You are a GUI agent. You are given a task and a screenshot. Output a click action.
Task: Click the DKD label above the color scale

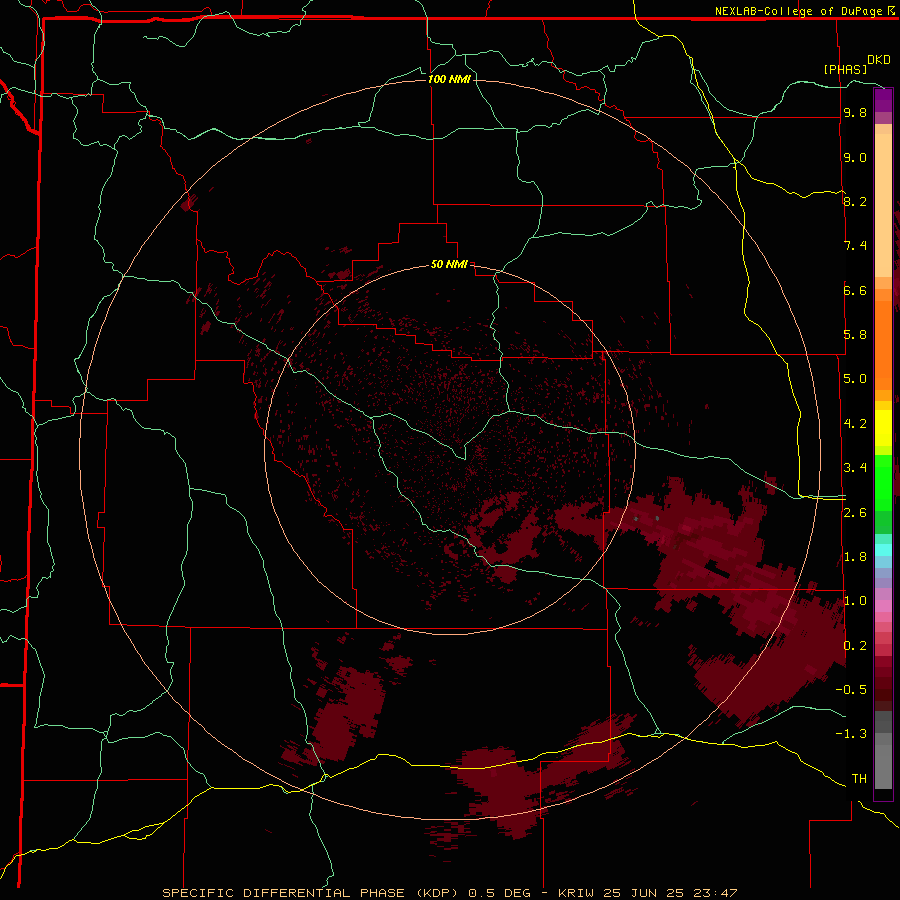pos(879,60)
